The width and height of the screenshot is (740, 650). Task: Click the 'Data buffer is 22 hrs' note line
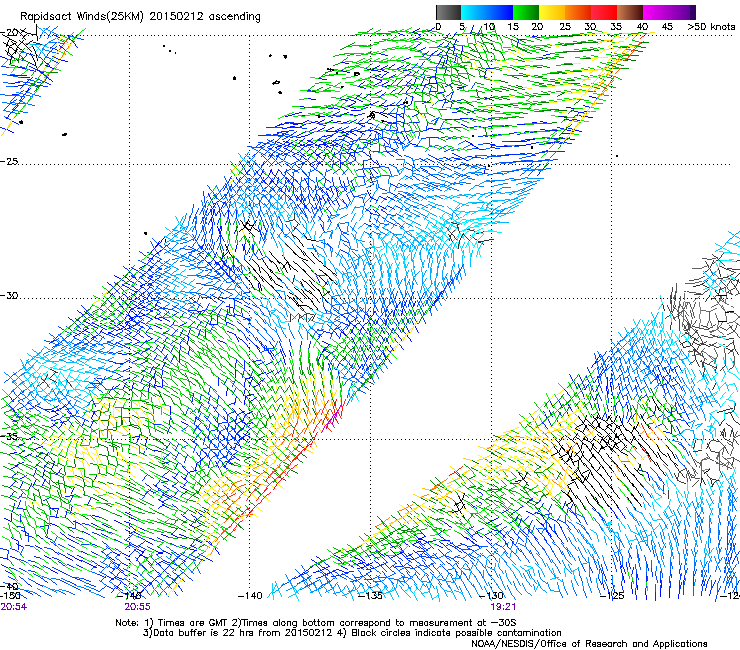pos(352,633)
